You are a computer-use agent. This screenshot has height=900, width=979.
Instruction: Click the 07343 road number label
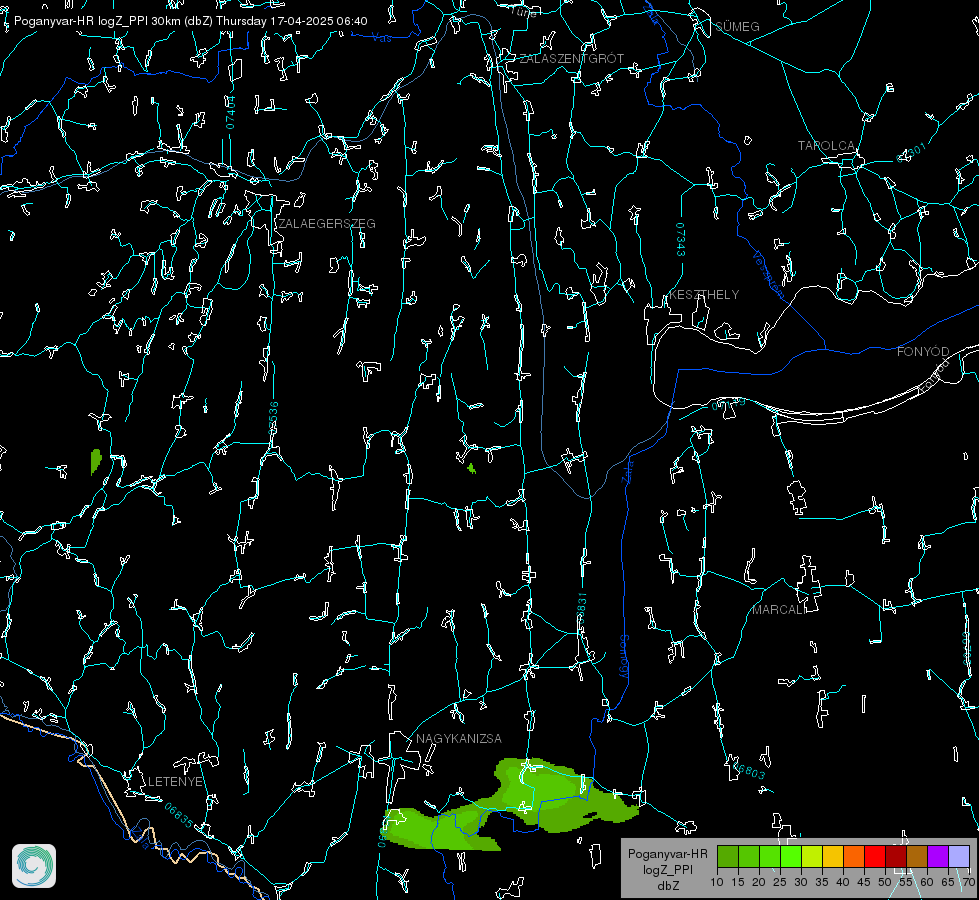[x=681, y=239]
